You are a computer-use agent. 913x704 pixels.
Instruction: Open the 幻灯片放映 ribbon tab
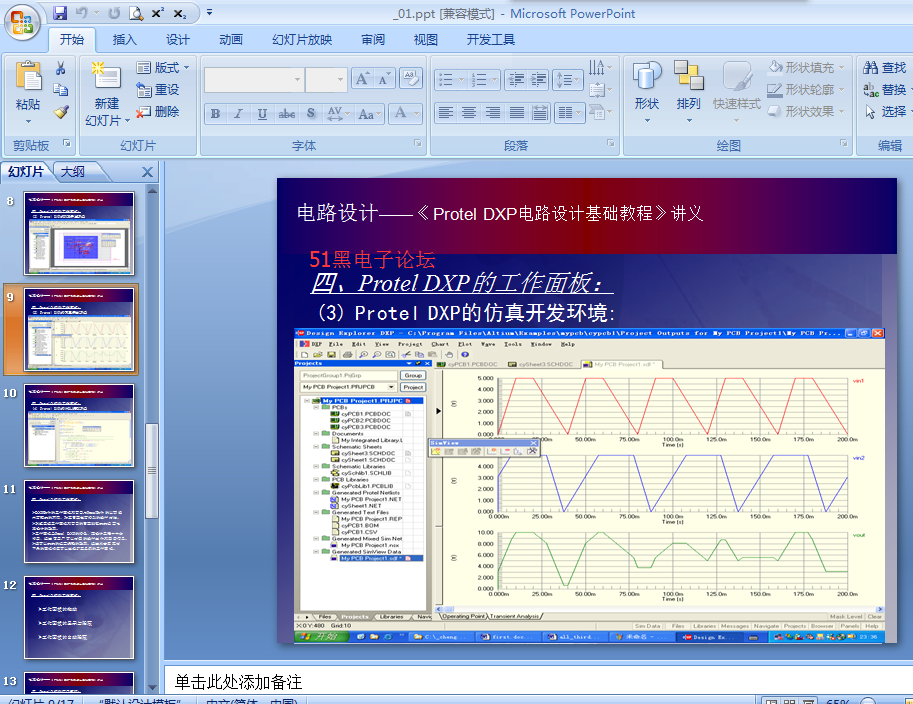302,40
